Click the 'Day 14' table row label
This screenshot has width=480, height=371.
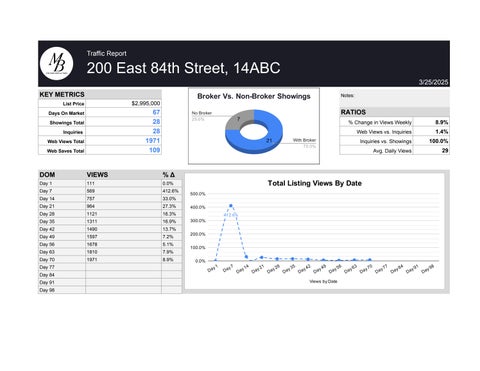point(47,199)
